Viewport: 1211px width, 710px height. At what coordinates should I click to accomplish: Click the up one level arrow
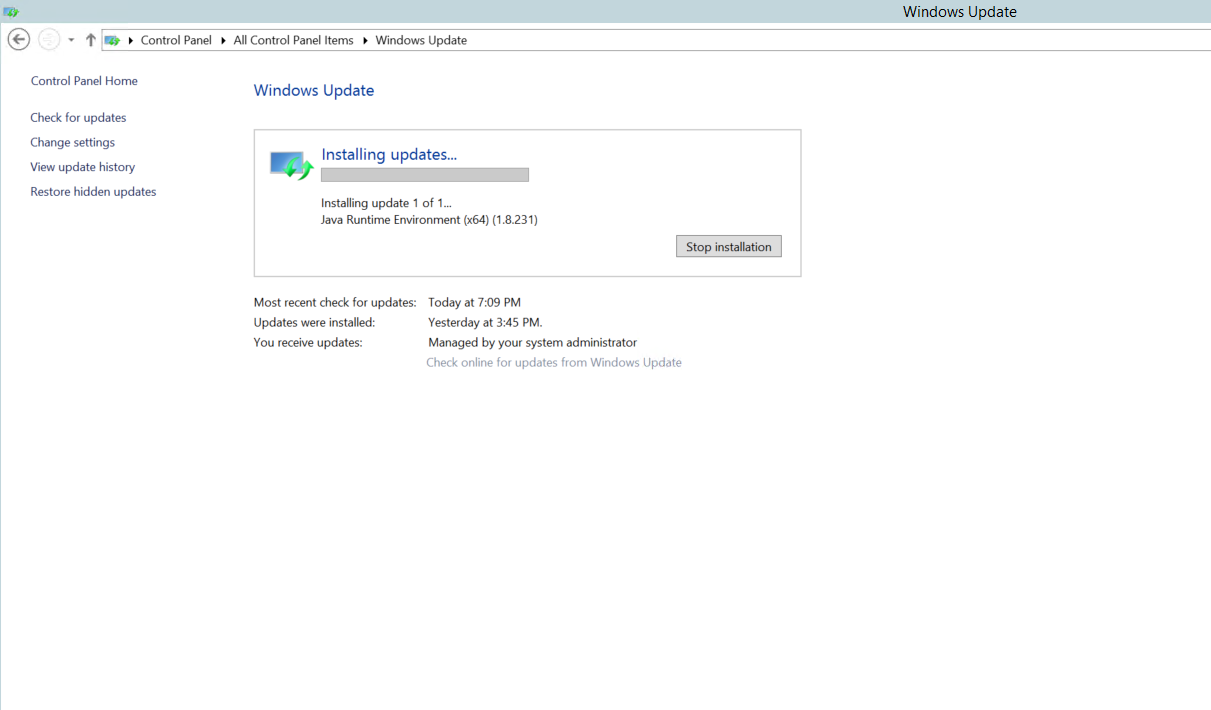89,39
